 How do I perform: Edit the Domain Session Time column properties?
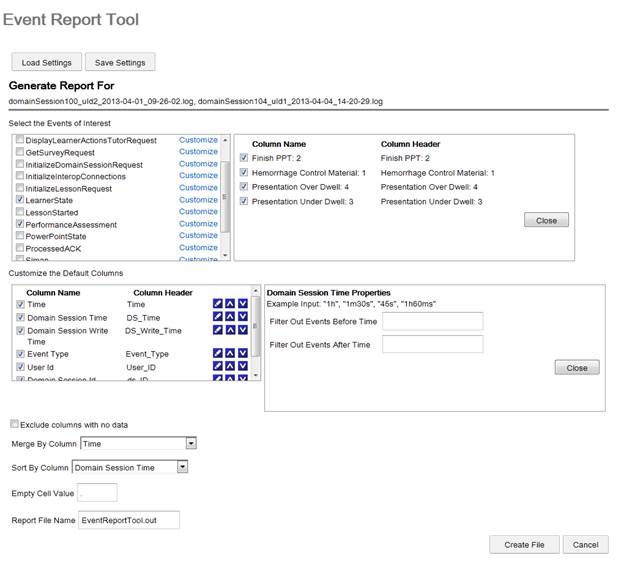[218, 316]
